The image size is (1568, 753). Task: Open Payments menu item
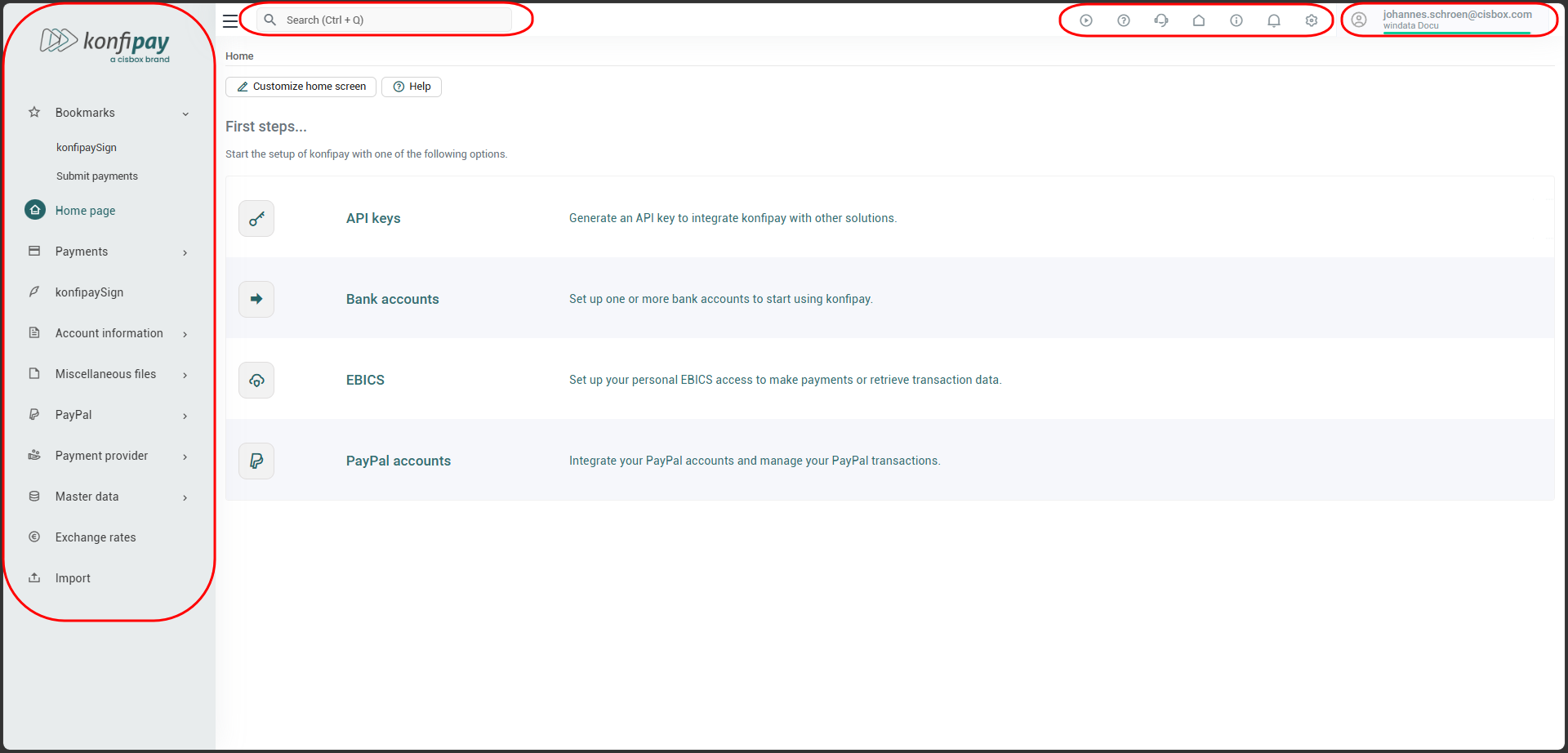[82, 252]
